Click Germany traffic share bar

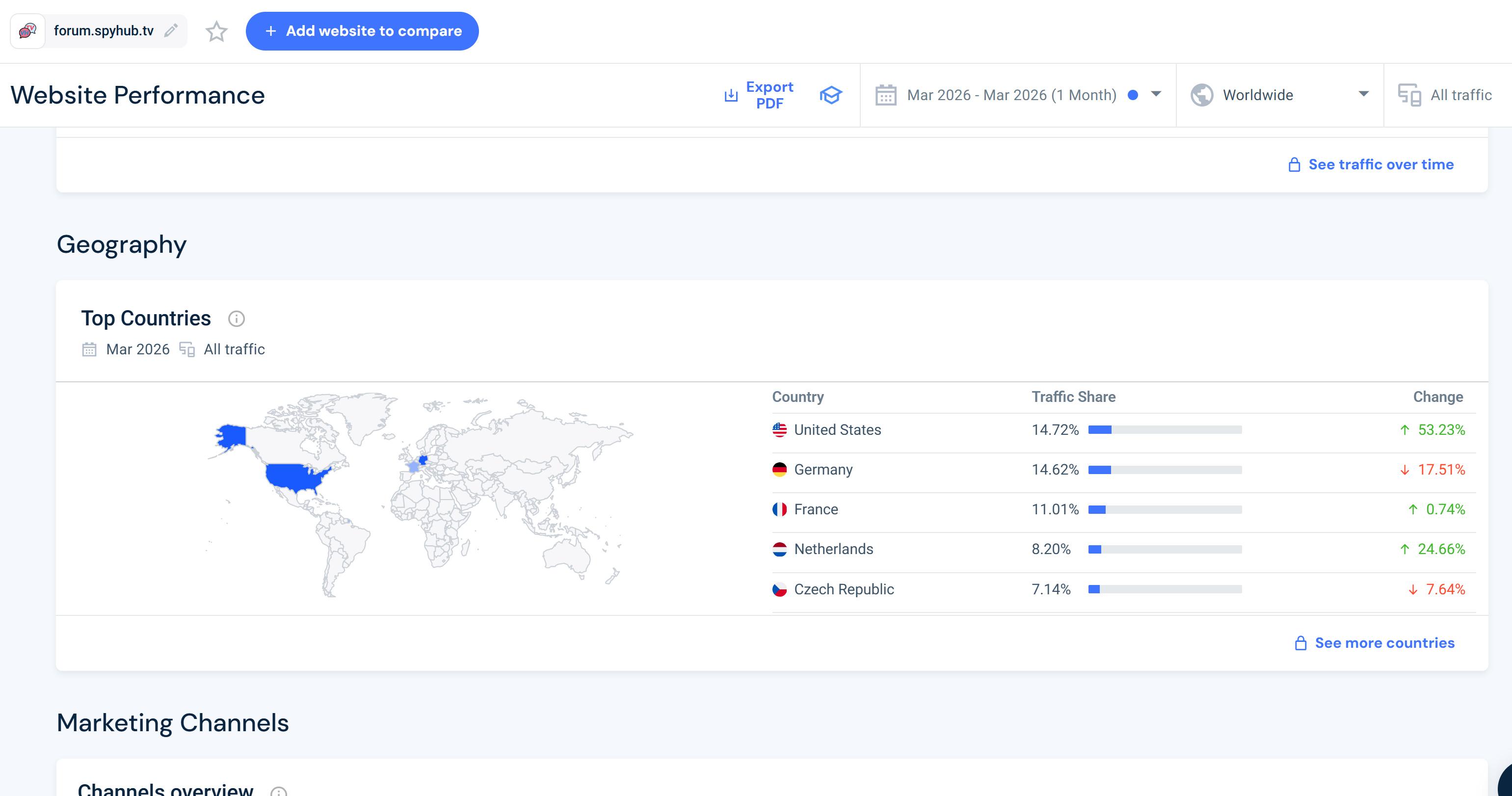click(1165, 470)
